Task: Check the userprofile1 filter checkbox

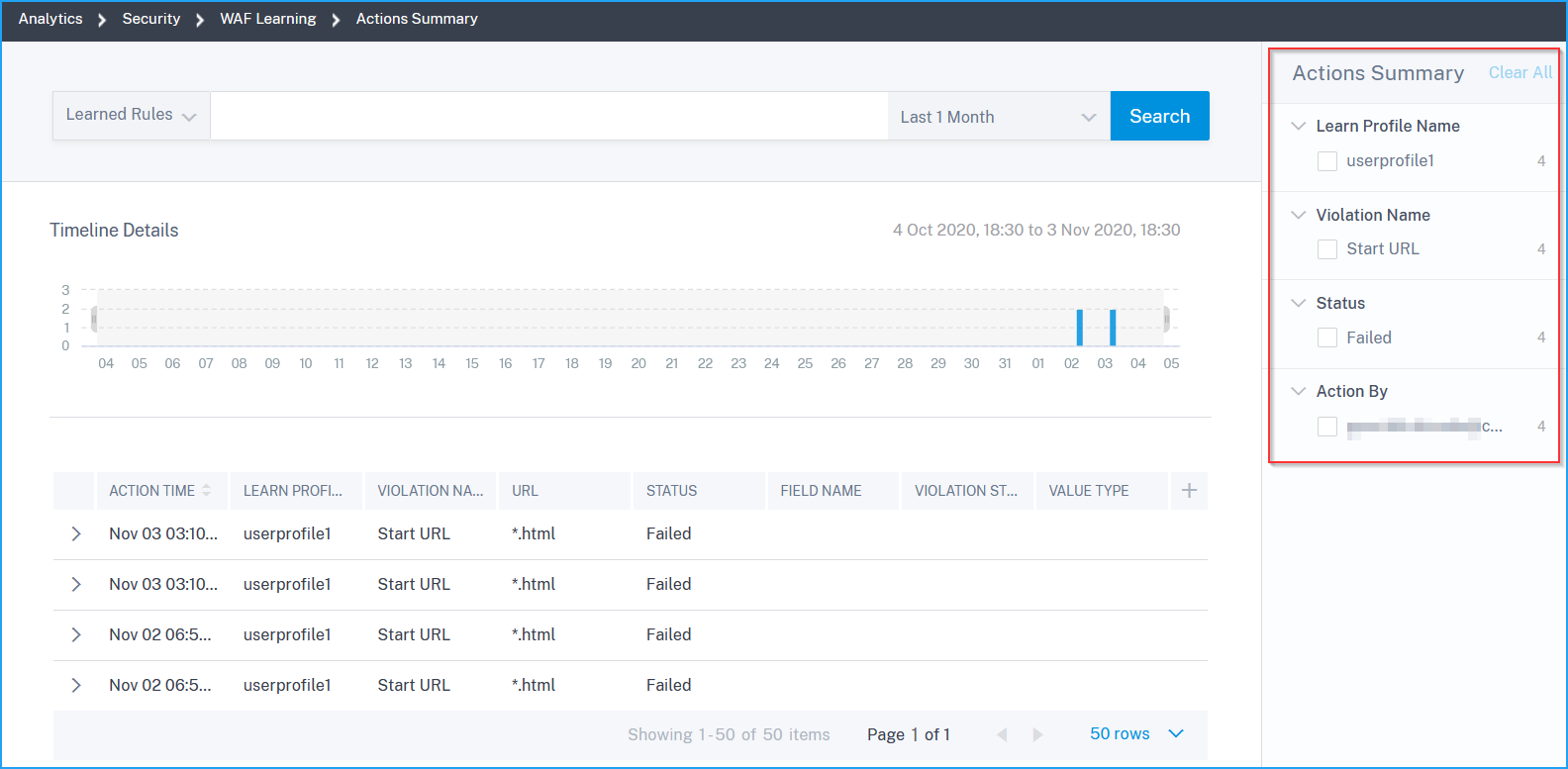Action: tap(1327, 161)
